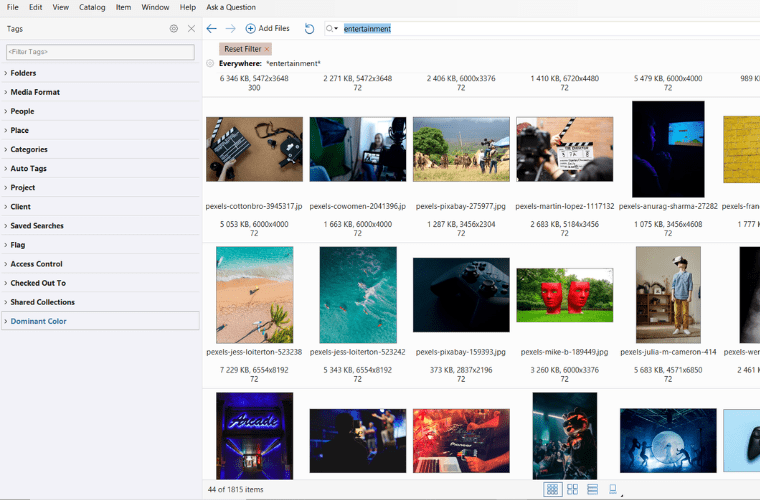Switch to small thumbnail grid view
The height and width of the screenshot is (500, 760).
[552, 489]
